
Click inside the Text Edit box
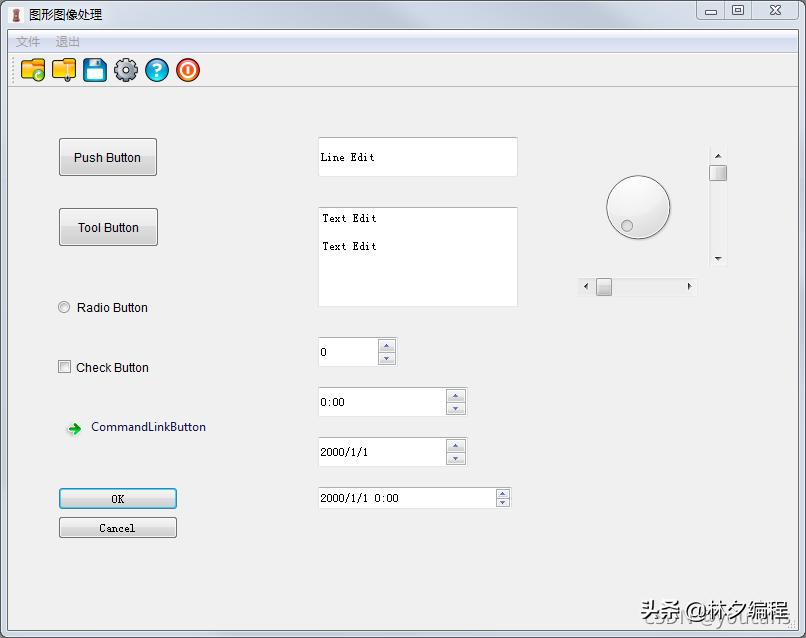pyautogui.click(x=418, y=257)
